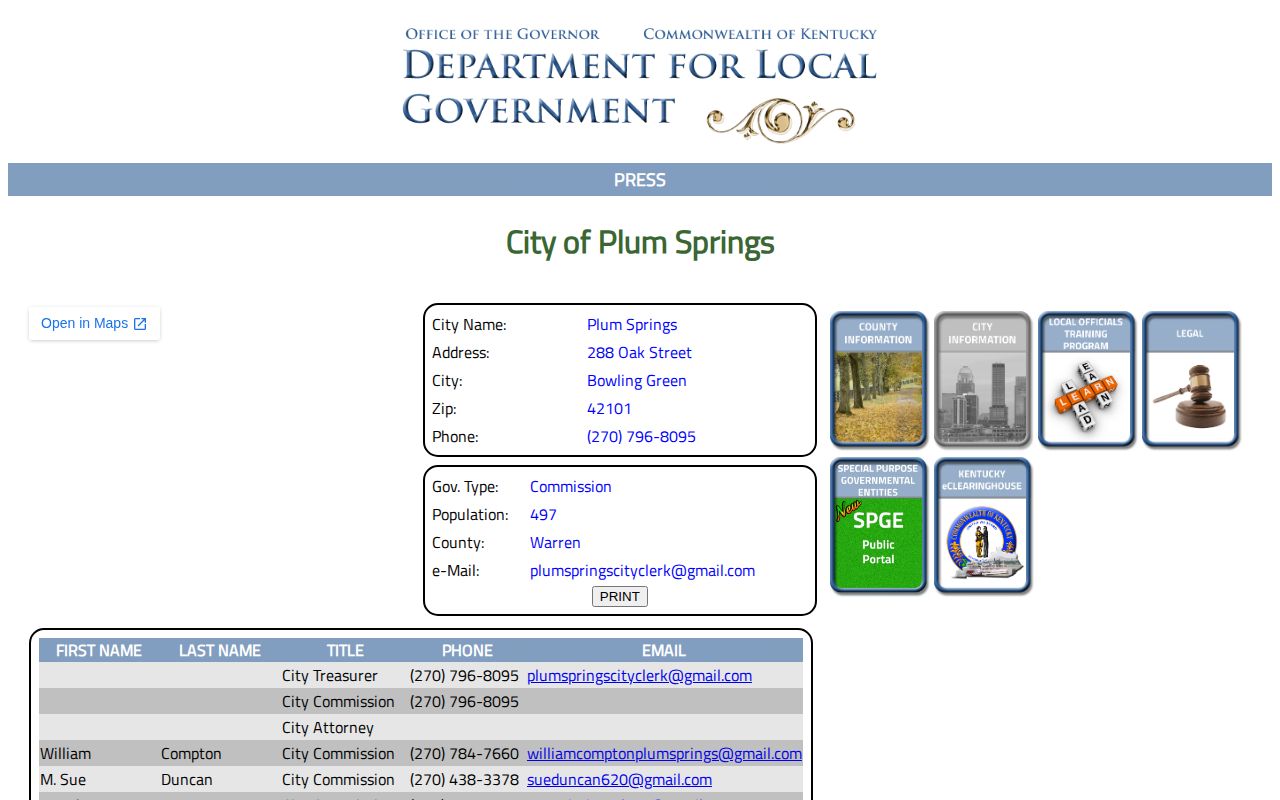
Task: Click the zip code 42101
Action: tap(609, 409)
